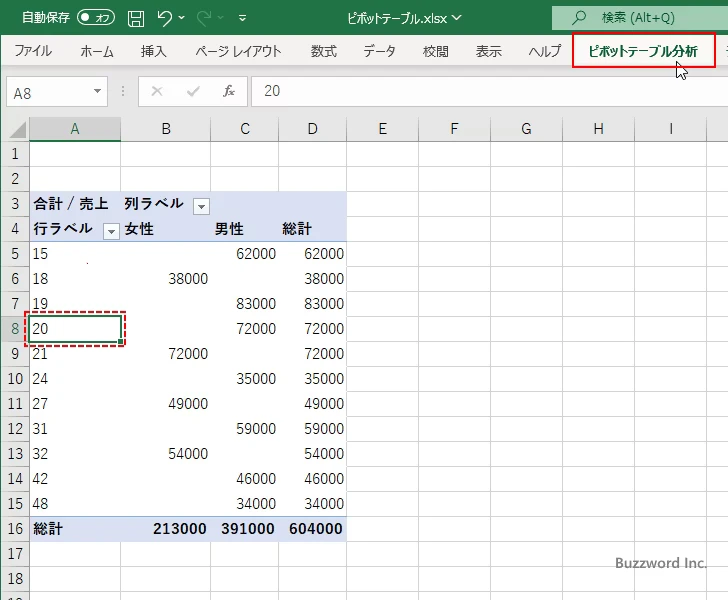Viewport: 728px width, 600px height.
Task: Switch to the ホーム tab
Action: [97, 51]
